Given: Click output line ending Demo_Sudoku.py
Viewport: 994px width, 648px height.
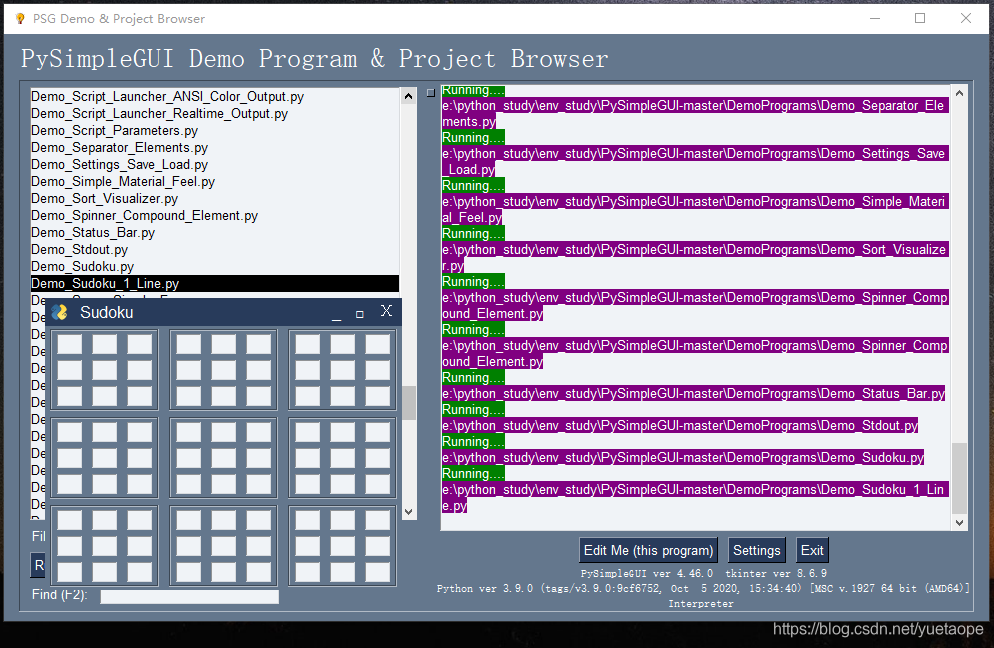Looking at the screenshot, I should (683, 458).
